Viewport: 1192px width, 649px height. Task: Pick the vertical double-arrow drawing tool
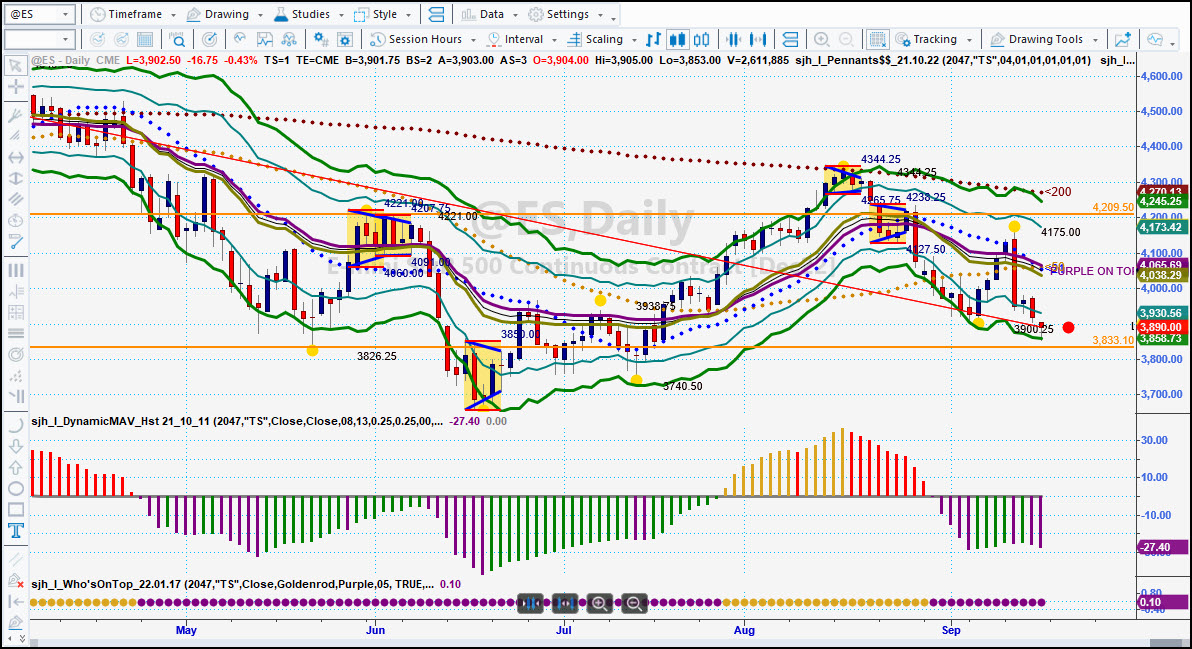pos(14,179)
